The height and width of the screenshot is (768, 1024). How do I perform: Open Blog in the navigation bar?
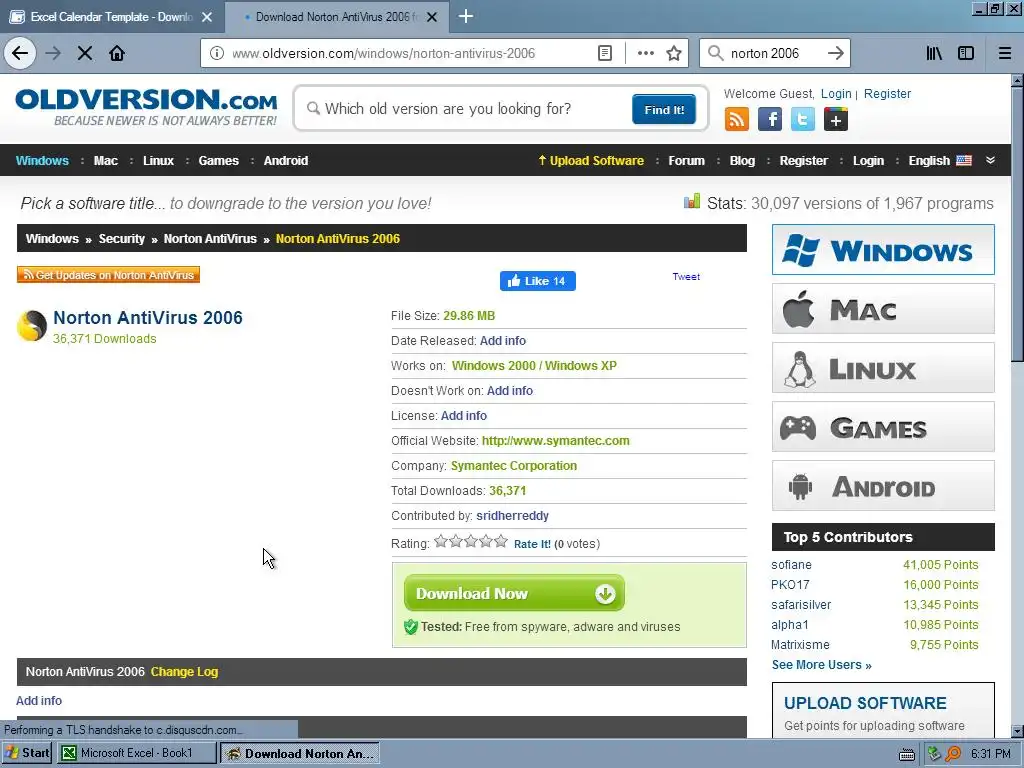(742, 161)
